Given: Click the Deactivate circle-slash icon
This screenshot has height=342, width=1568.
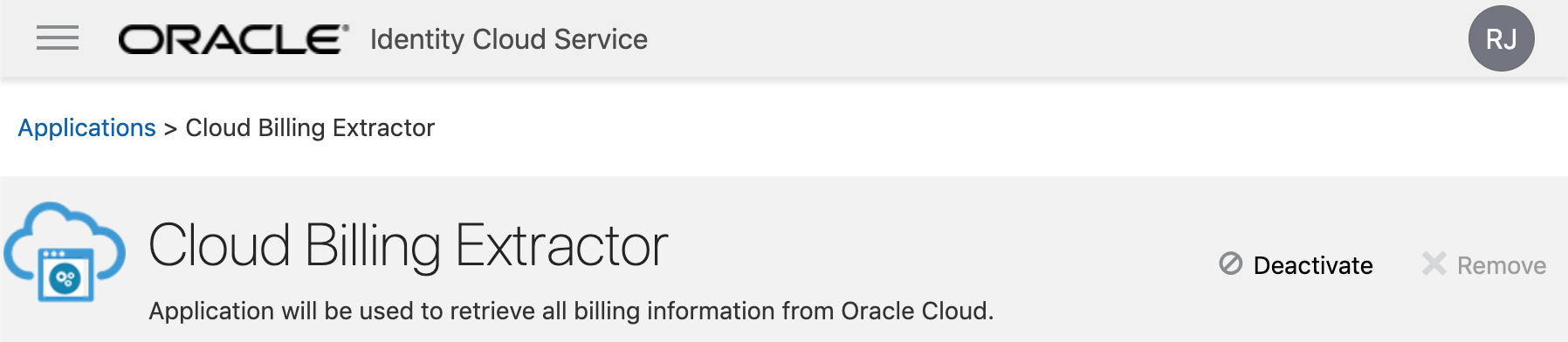Looking at the screenshot, I should pyautogui.click(x=1230, y=263).
